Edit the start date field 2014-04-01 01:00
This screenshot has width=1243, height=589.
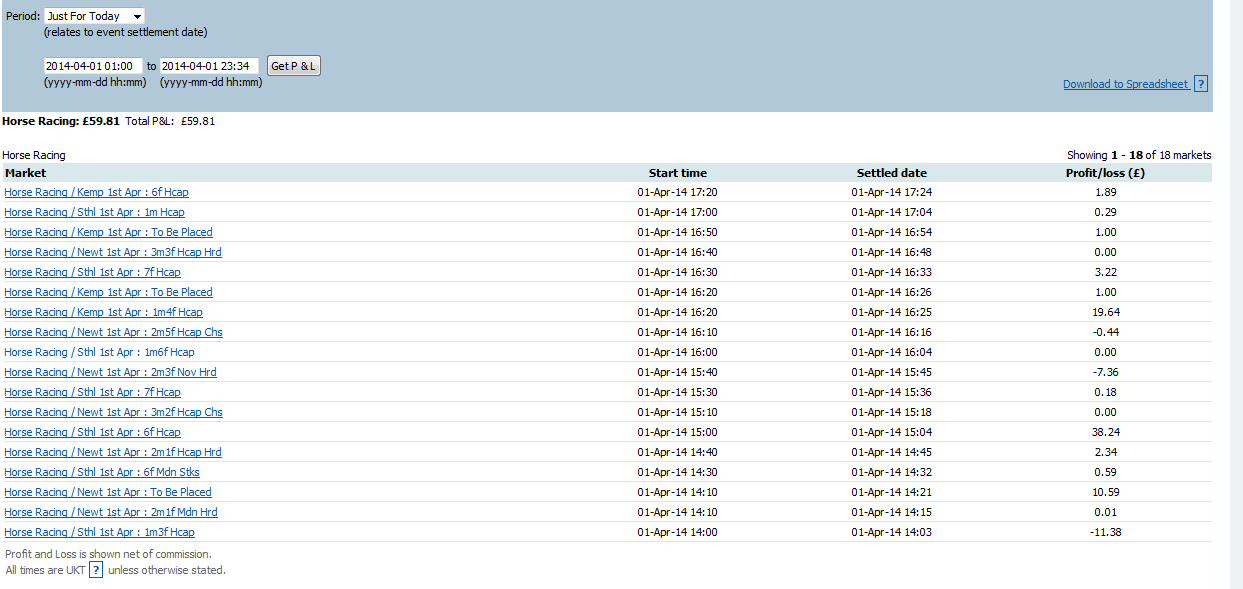click(94, 66)
